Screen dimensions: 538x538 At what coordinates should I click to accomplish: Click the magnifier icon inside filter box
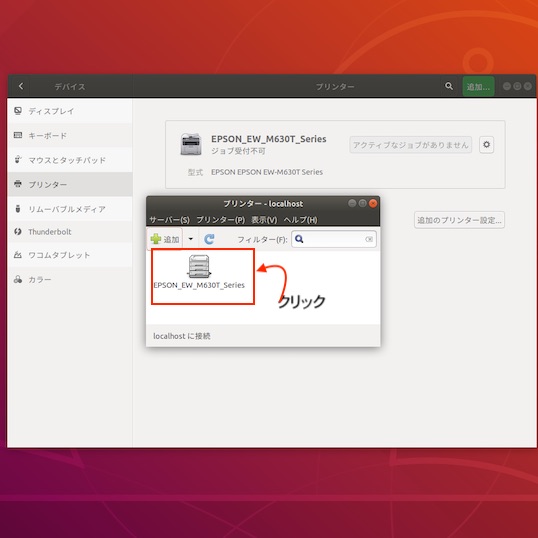coord(299,239)
